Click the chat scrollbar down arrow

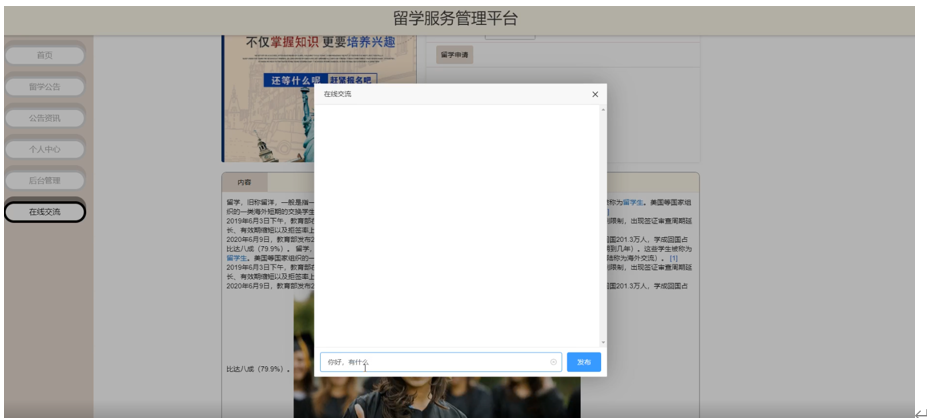(x=603, y=342)
